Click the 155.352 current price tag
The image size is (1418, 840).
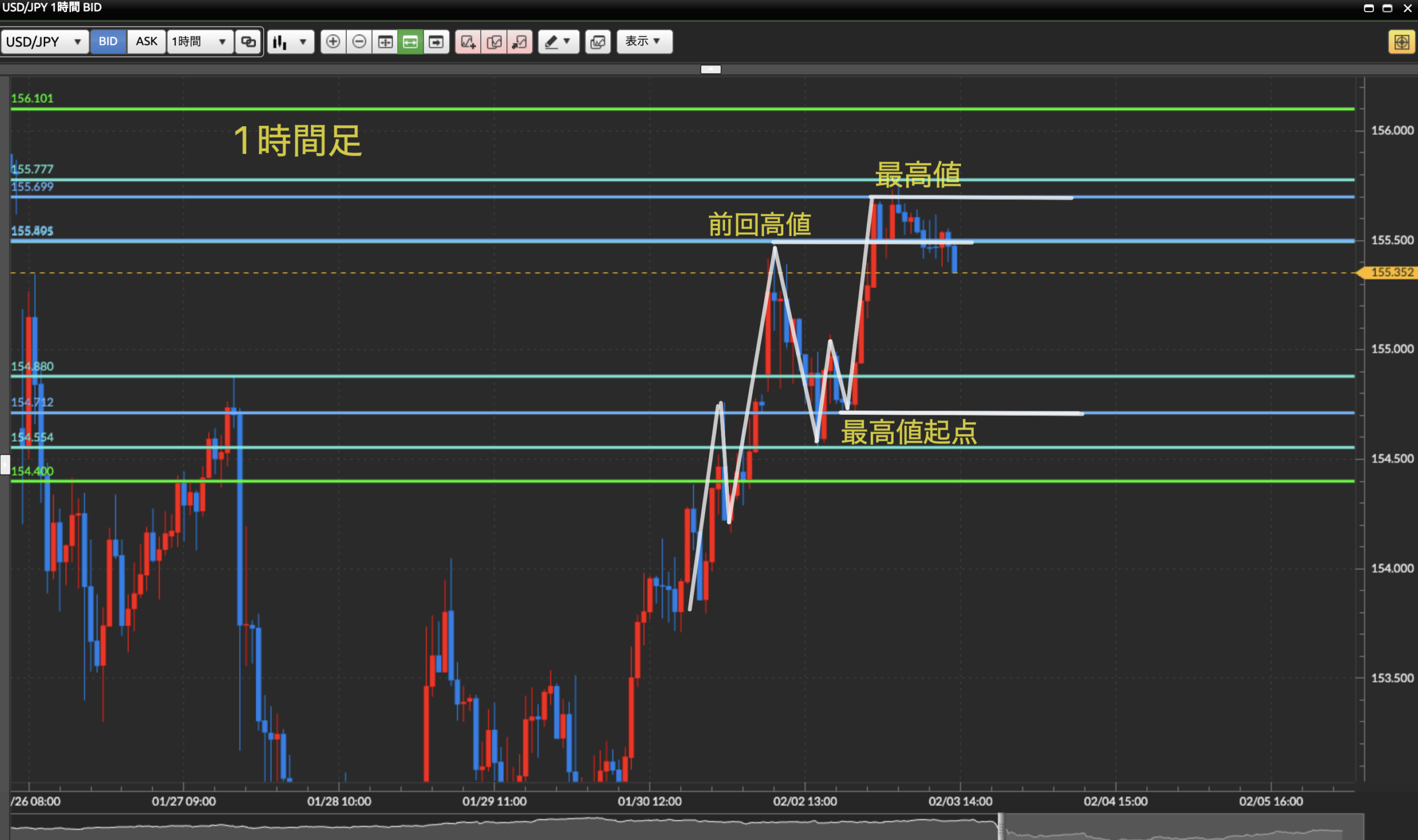click(1391, 272)
